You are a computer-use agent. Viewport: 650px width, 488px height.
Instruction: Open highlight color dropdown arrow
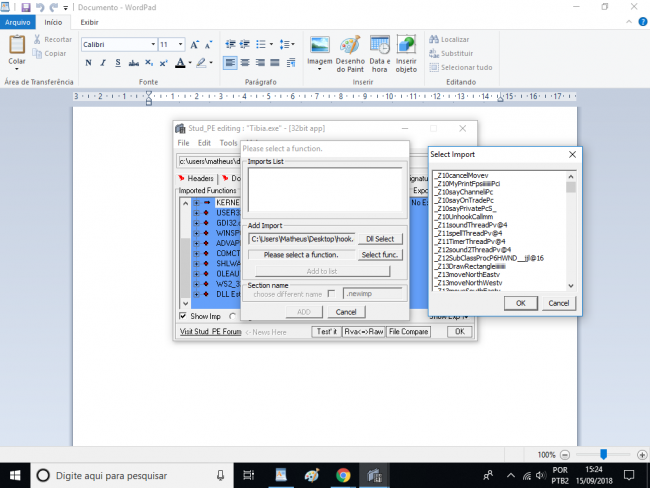tap(211, 63)
